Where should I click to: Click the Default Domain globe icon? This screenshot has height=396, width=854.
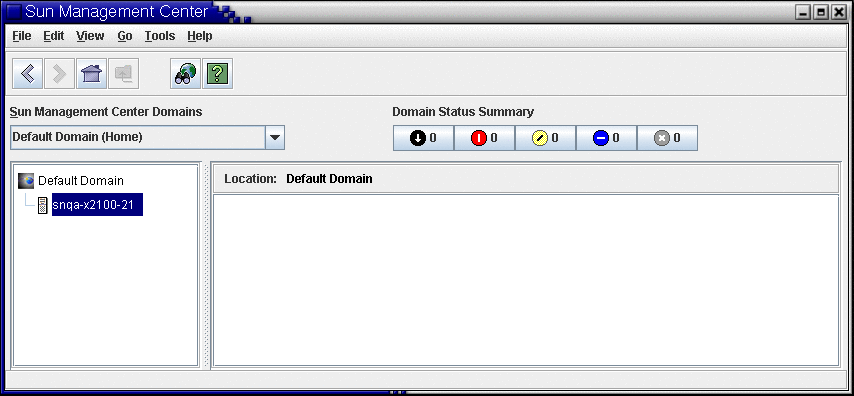[26, 180]
